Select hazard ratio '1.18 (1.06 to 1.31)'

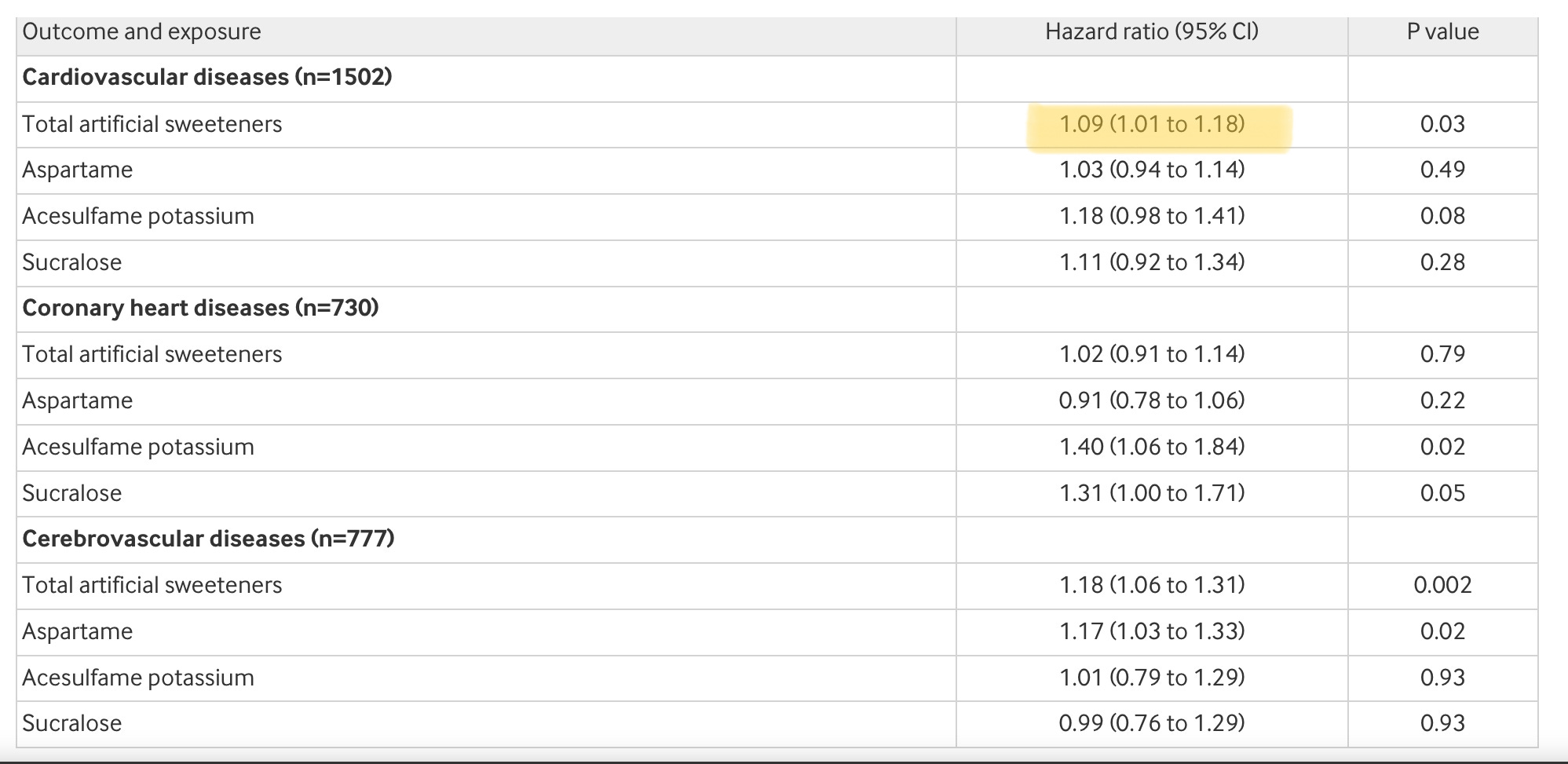tap(1152, 585)
